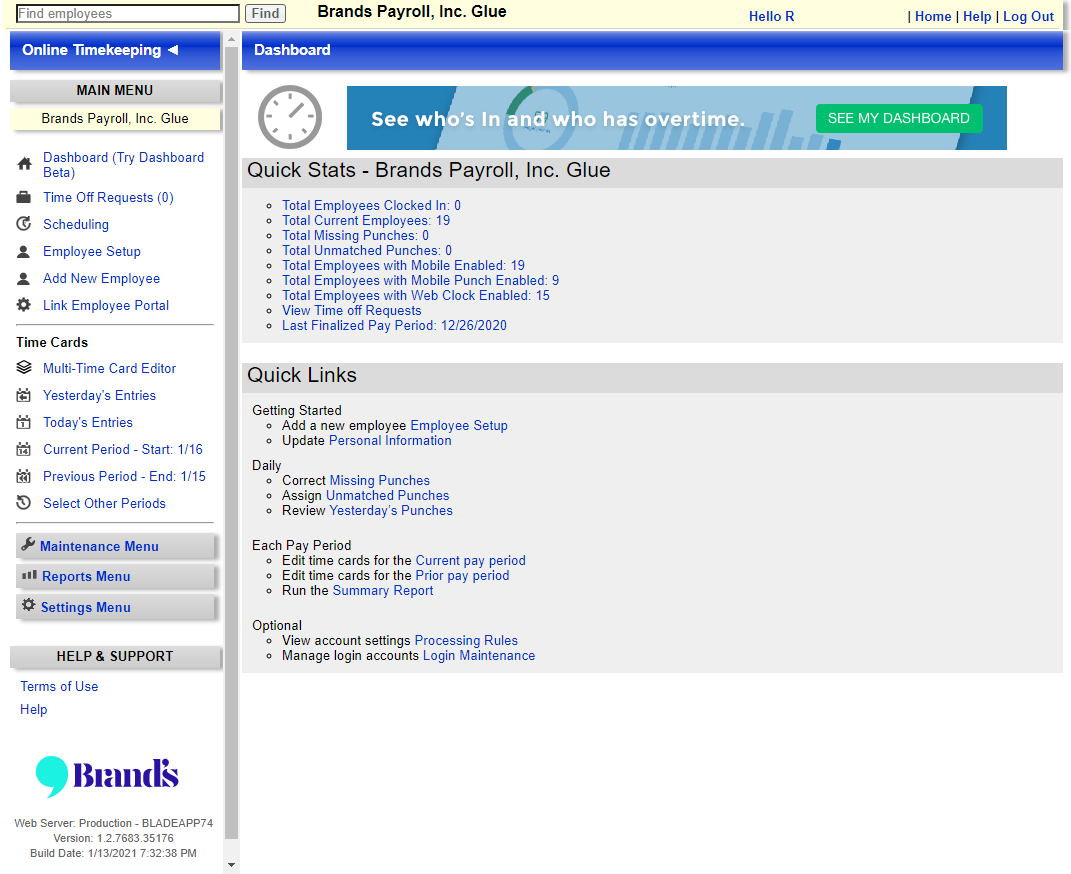The width and height of the screenshot is (1071, 874).
Task: Open Time Off Requests (0)
Action: point(108,197)
